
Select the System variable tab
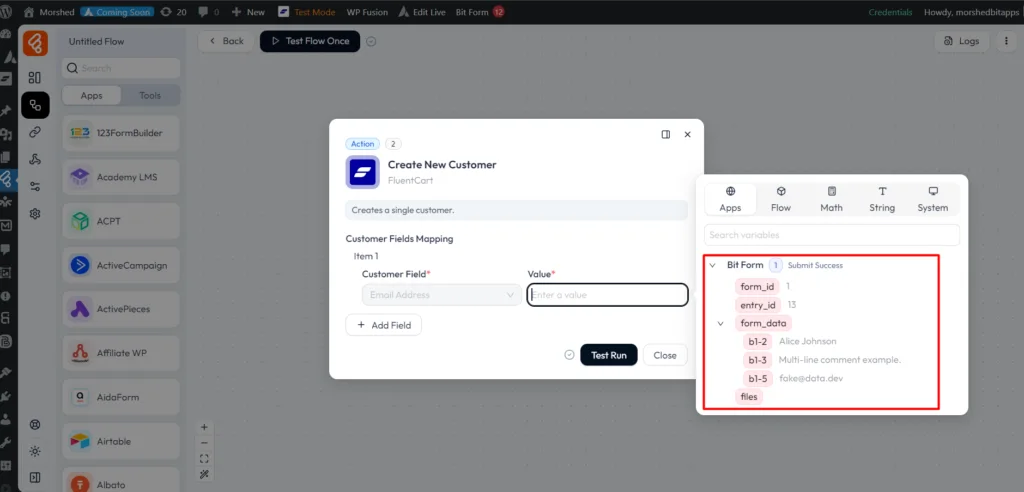tap(933, 199)
